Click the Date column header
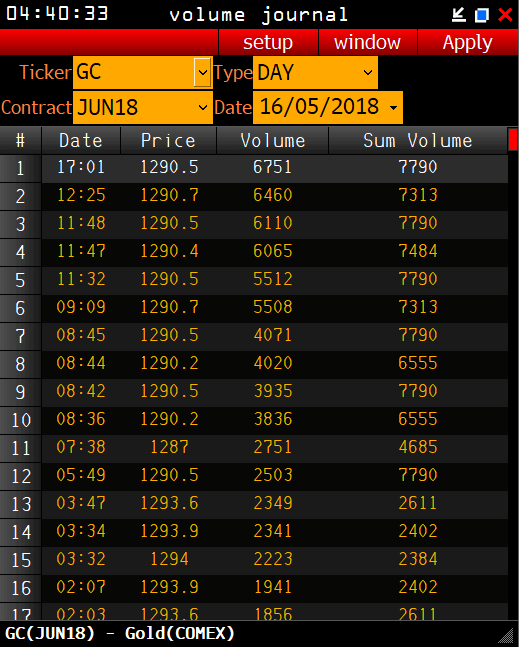Viewport: 519px width, 647px height. 81,141
